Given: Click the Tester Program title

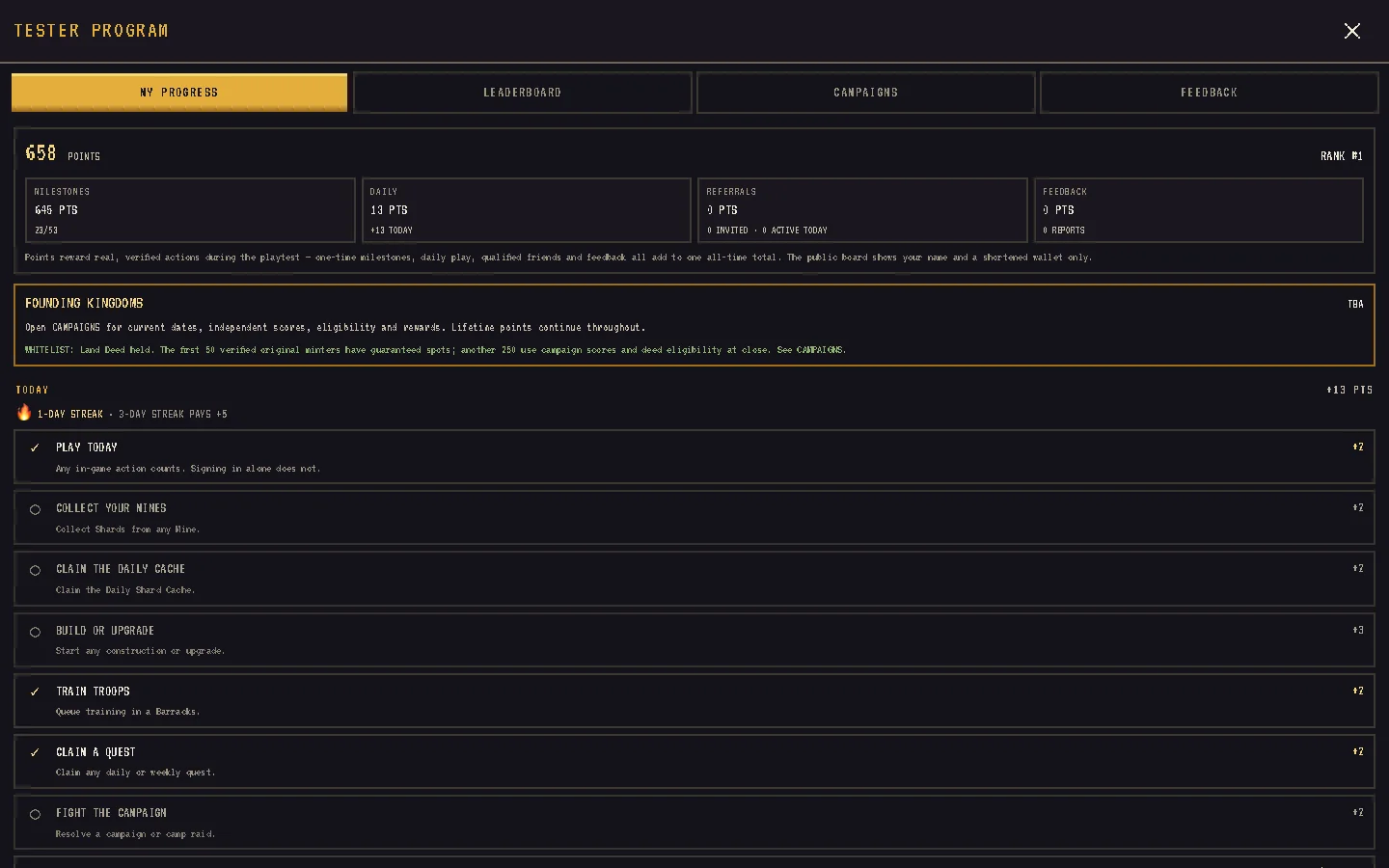Looking at the screenshot, I should tap(91, 31).
